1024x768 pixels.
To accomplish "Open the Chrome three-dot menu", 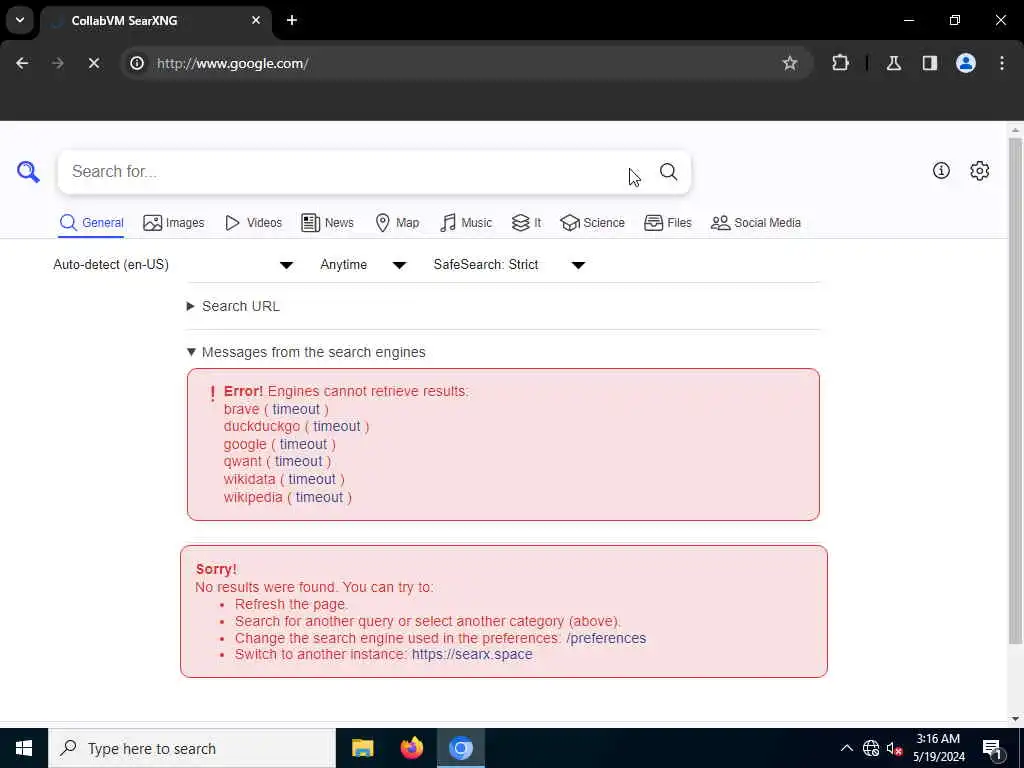I will 1002,63.
